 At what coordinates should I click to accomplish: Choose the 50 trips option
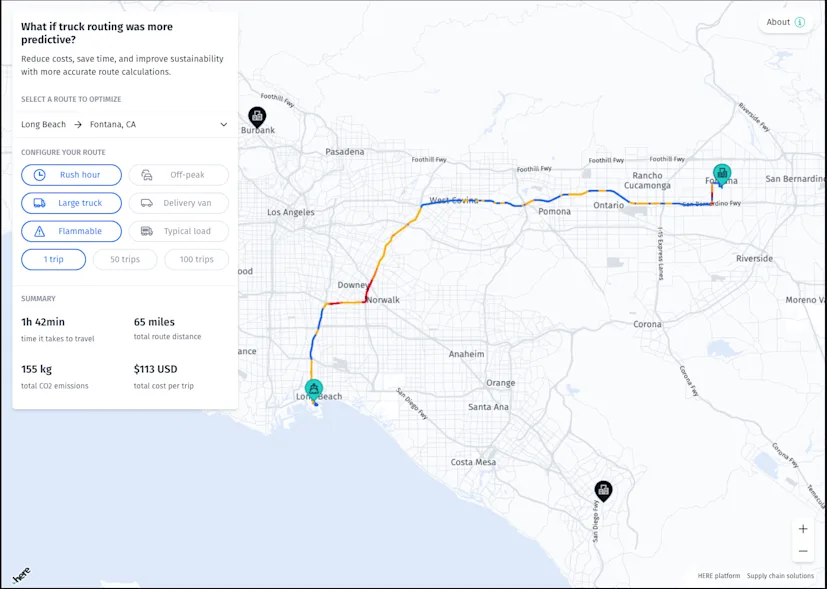125,259
